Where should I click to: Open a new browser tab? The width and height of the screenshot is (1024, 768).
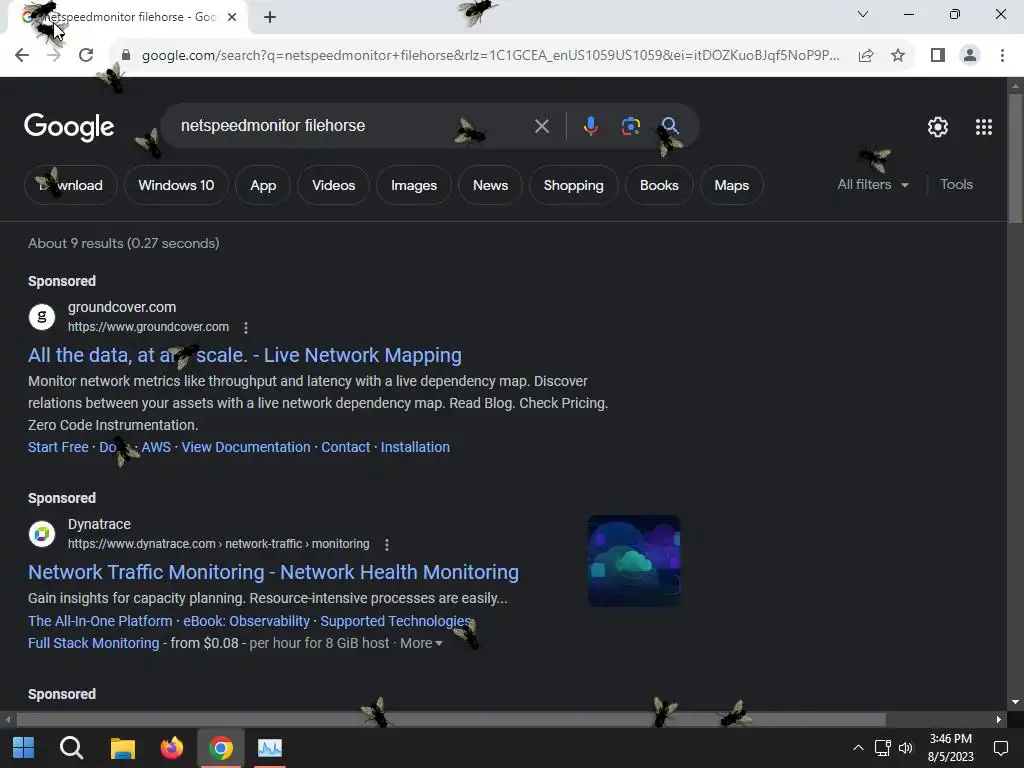pyautogui.click(x=270, y=18)
